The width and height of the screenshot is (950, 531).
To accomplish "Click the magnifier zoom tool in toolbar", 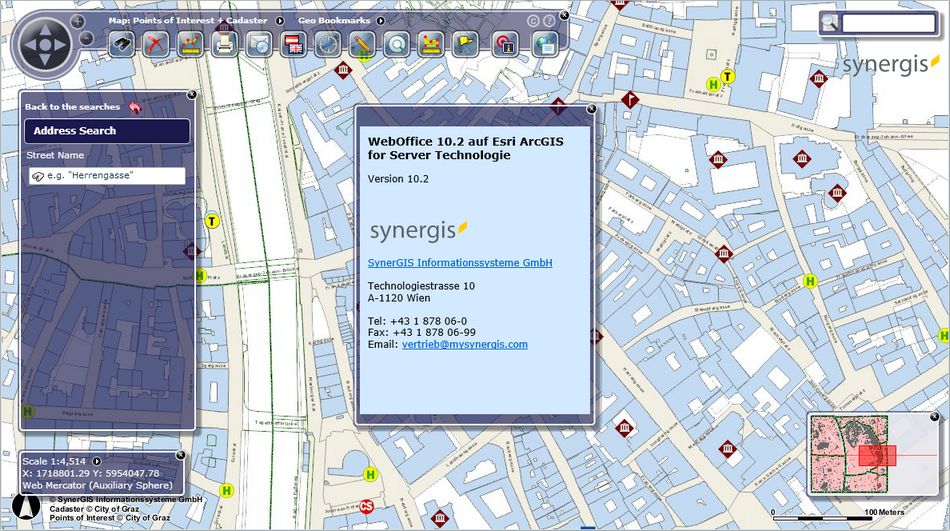I will coord(397,44).
